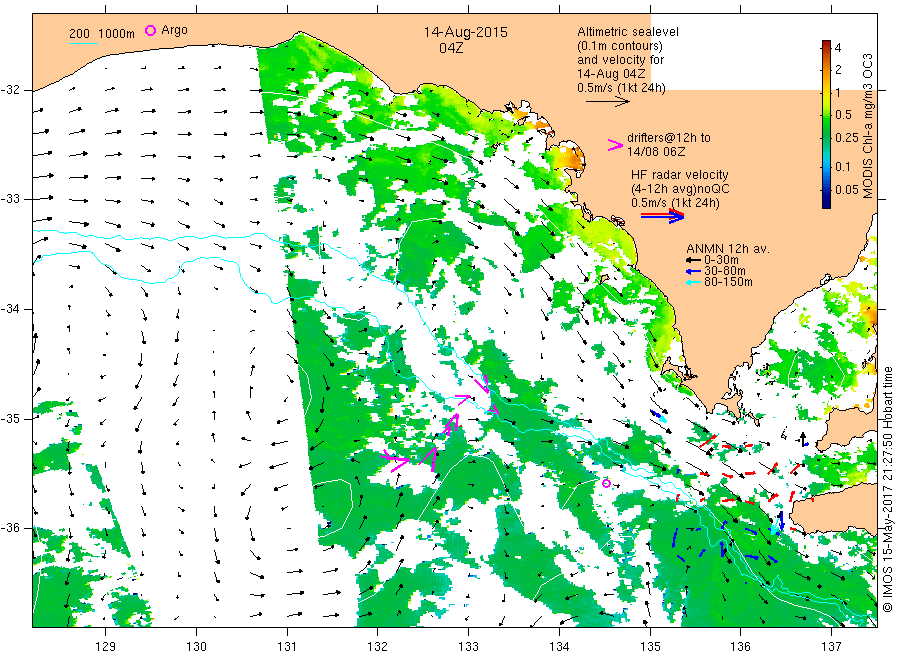Click the '200 1000m' isobath label

102,33
